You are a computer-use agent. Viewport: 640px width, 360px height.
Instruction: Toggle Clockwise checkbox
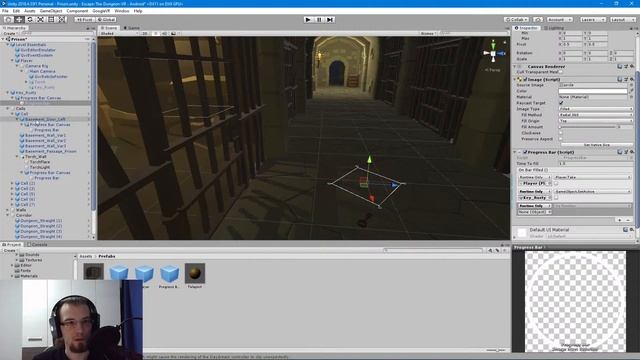tap(561, 133)
